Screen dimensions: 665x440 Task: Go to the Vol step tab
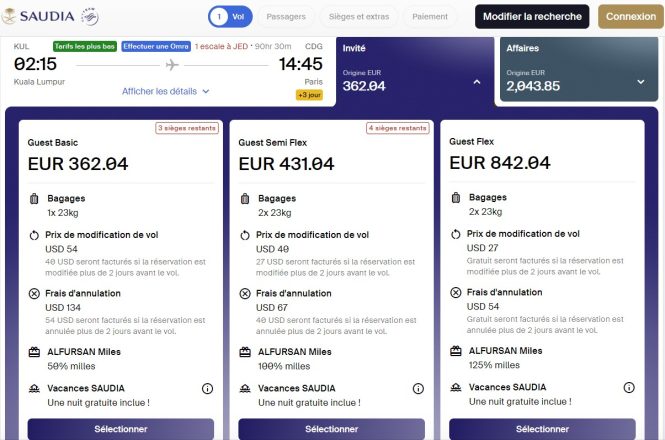coord(230,17)
